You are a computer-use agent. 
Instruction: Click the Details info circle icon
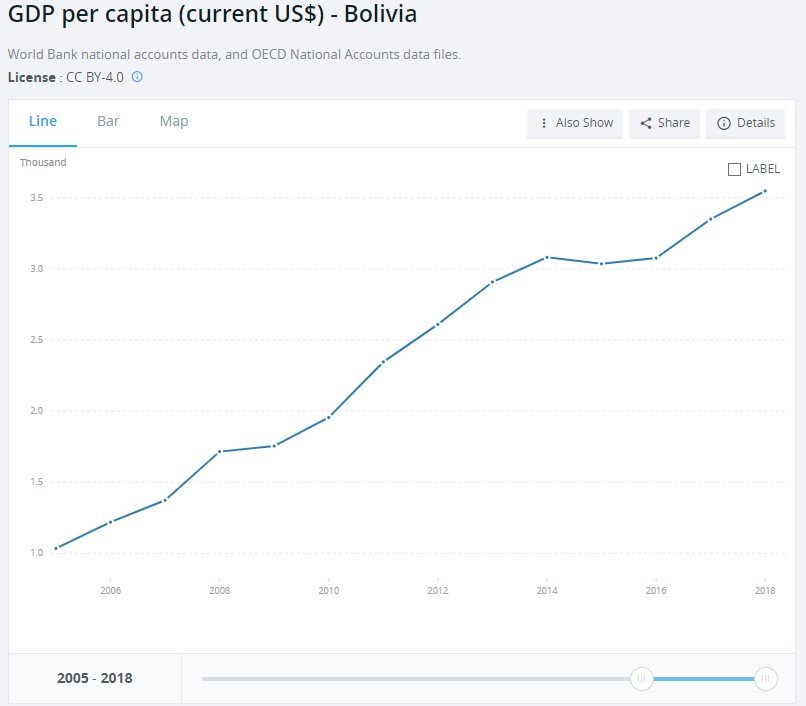pos(724,123)
